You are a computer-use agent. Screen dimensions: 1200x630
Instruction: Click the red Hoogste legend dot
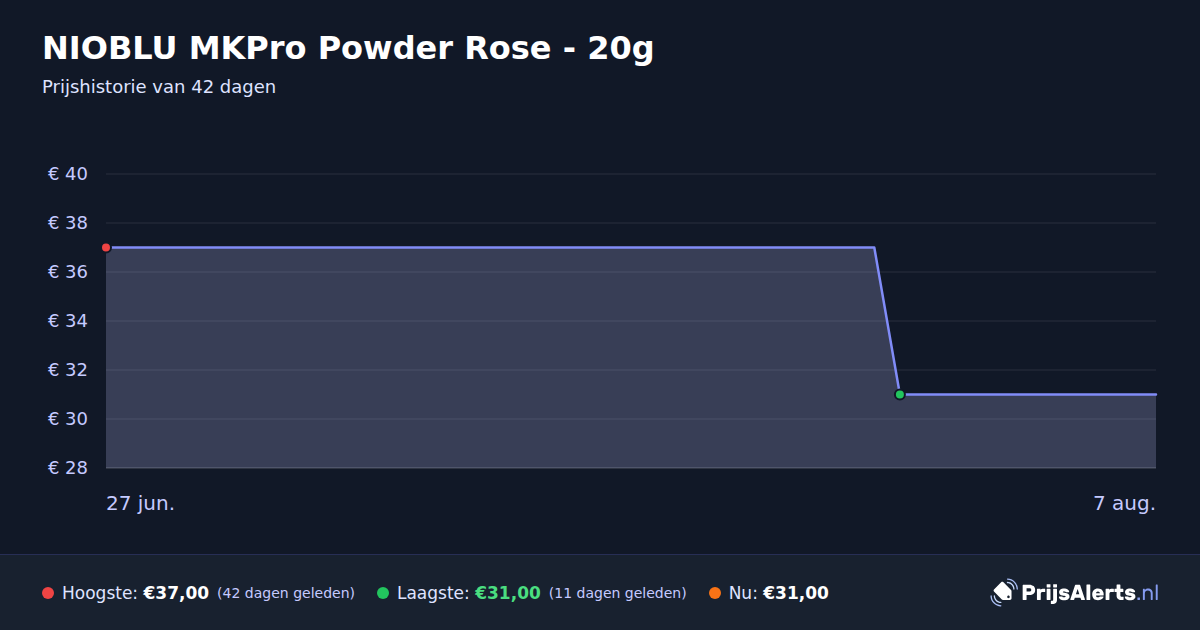tap(48, 593)
